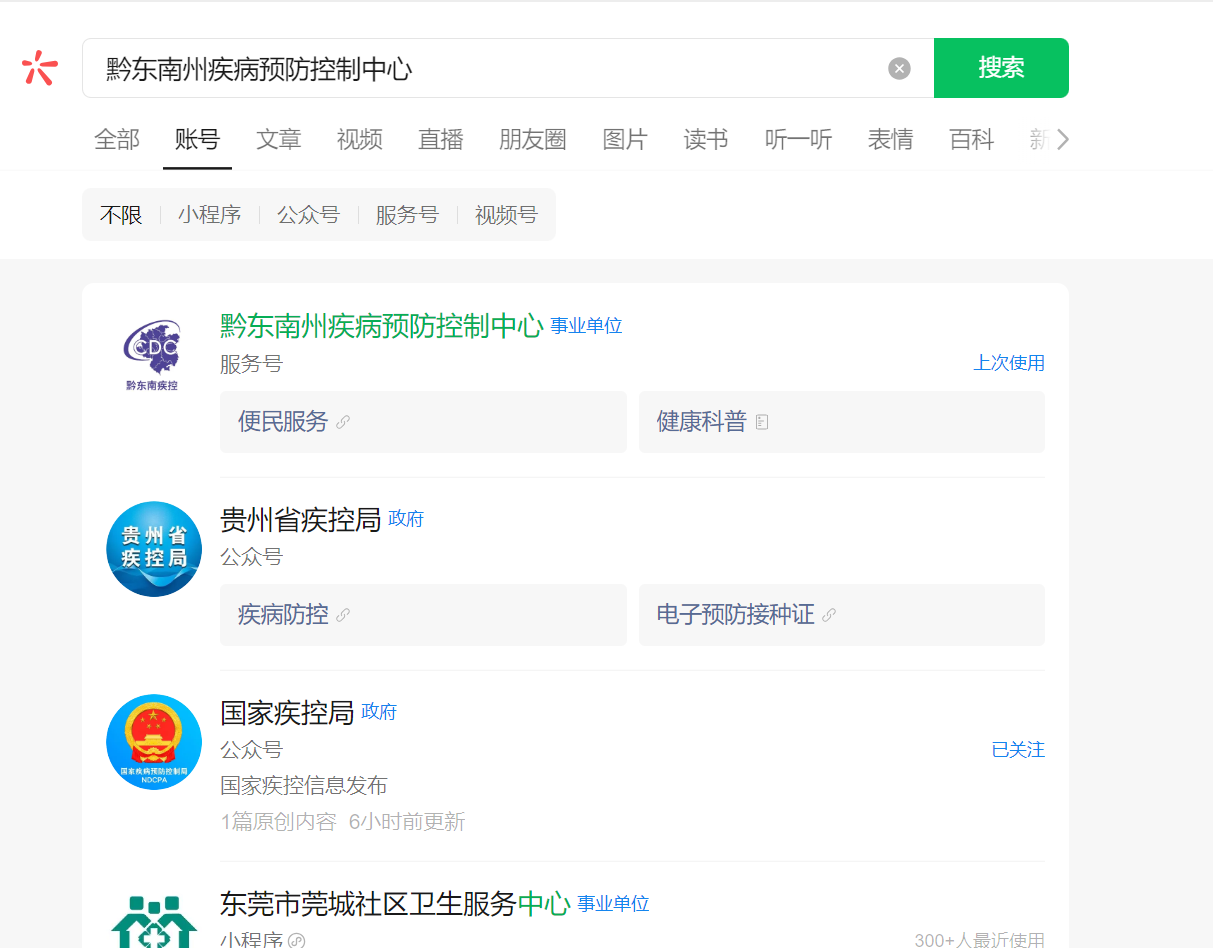This screenshot has height=948, width=1213.
Task: Click the 事业单位 tag beside 黔东南州疾病预防控制中心
Action: point(586,326)
